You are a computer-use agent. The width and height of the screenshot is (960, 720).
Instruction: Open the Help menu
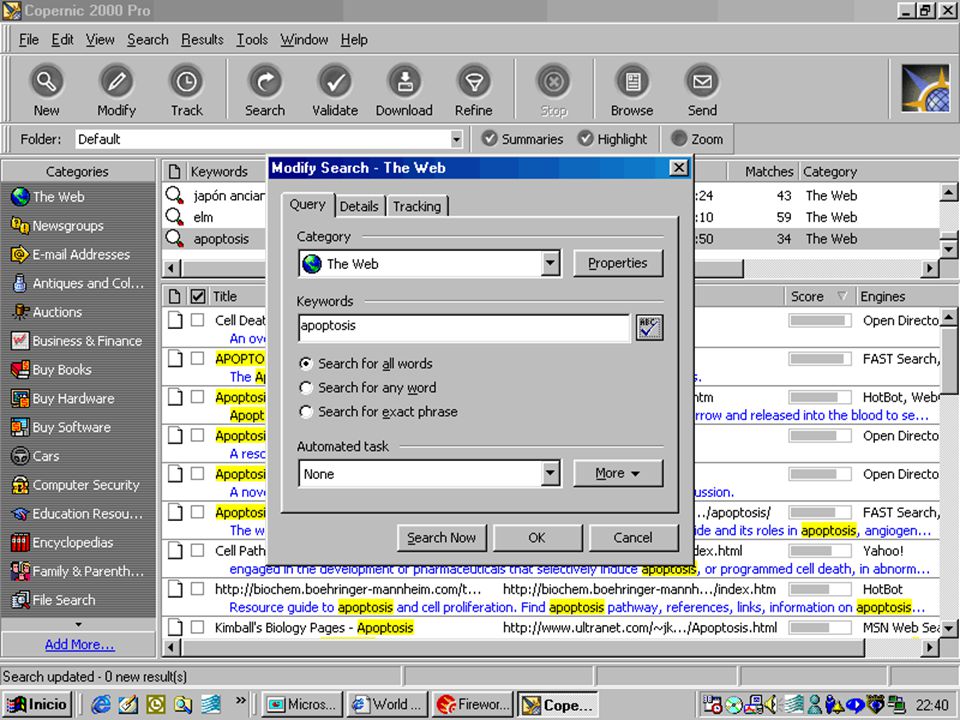coord(354,40)
